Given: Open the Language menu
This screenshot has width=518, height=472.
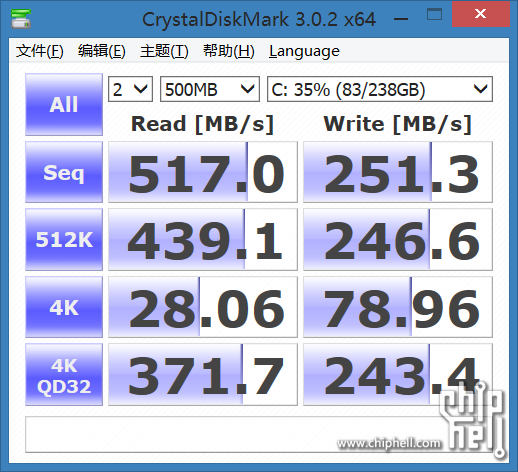Looking at the screenshot, I should click(x=304, y=51).
